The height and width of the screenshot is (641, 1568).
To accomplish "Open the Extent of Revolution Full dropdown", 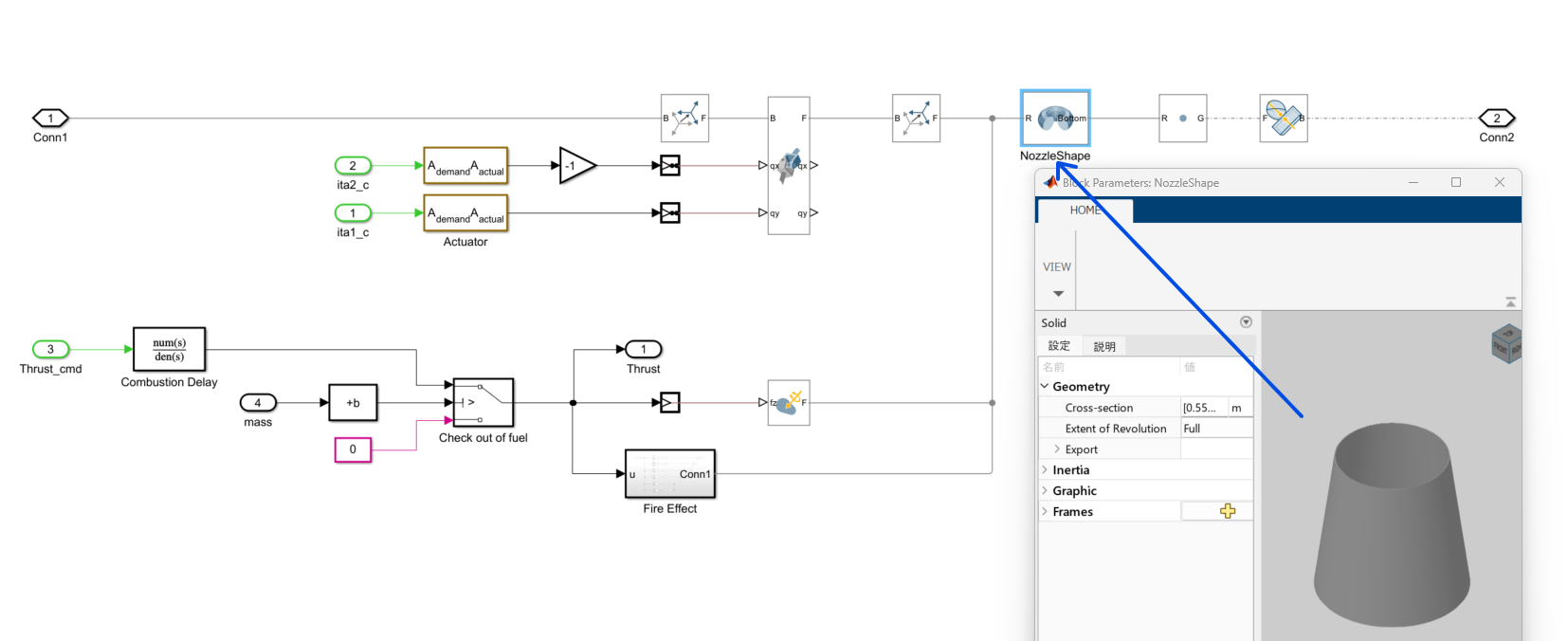I will pyautogui.click(x=1216, y=429).
